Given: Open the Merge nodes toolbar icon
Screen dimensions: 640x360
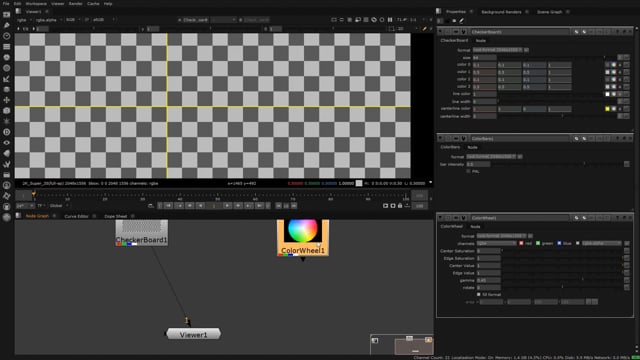Looking at the screenshot, I should [7, 89].
